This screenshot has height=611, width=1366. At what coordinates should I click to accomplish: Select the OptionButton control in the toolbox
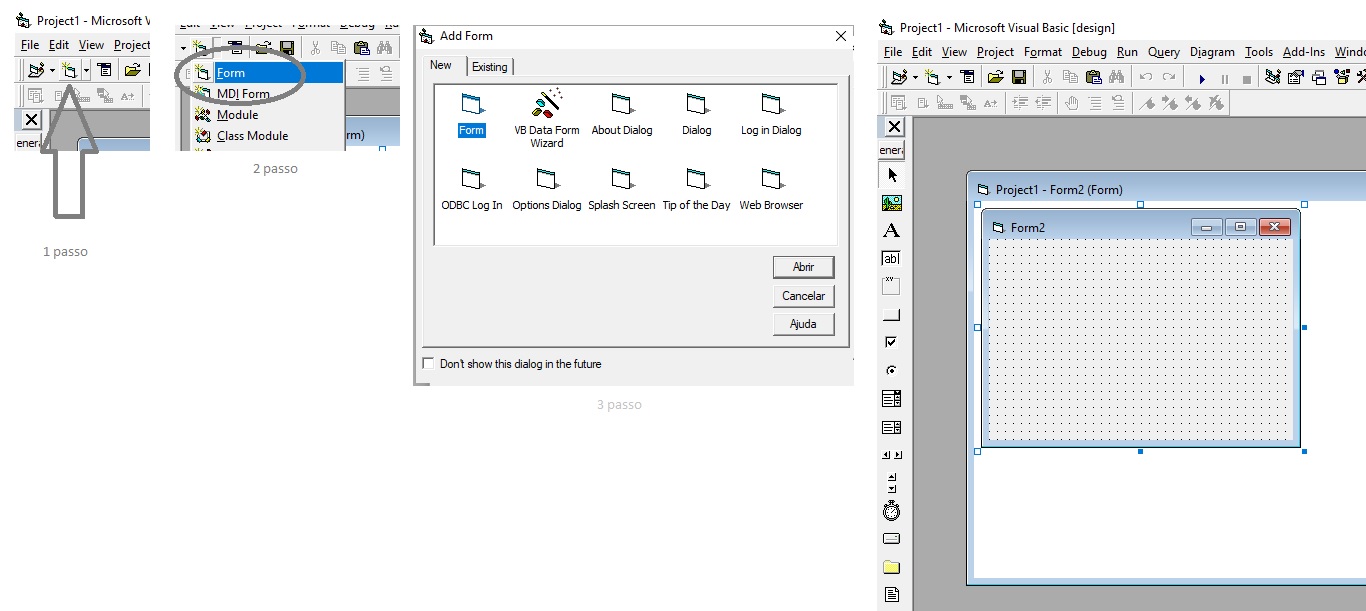coord(891,371)
